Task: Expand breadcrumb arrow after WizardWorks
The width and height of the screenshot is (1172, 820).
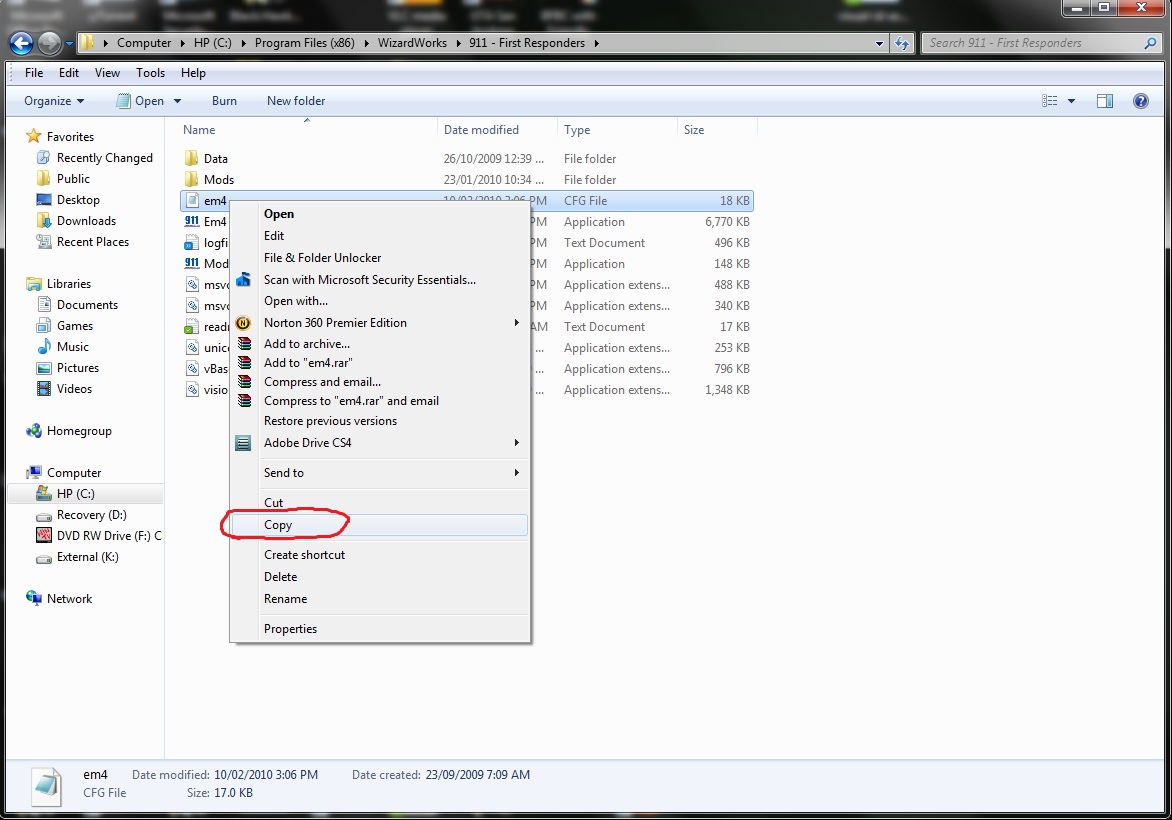Action: point(458,43)
